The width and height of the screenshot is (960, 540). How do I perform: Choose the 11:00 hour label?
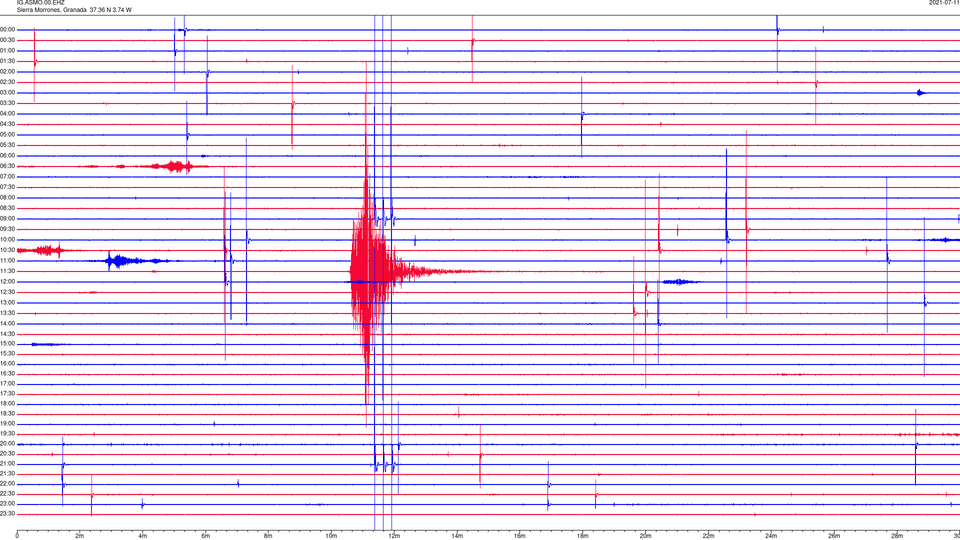8,261
